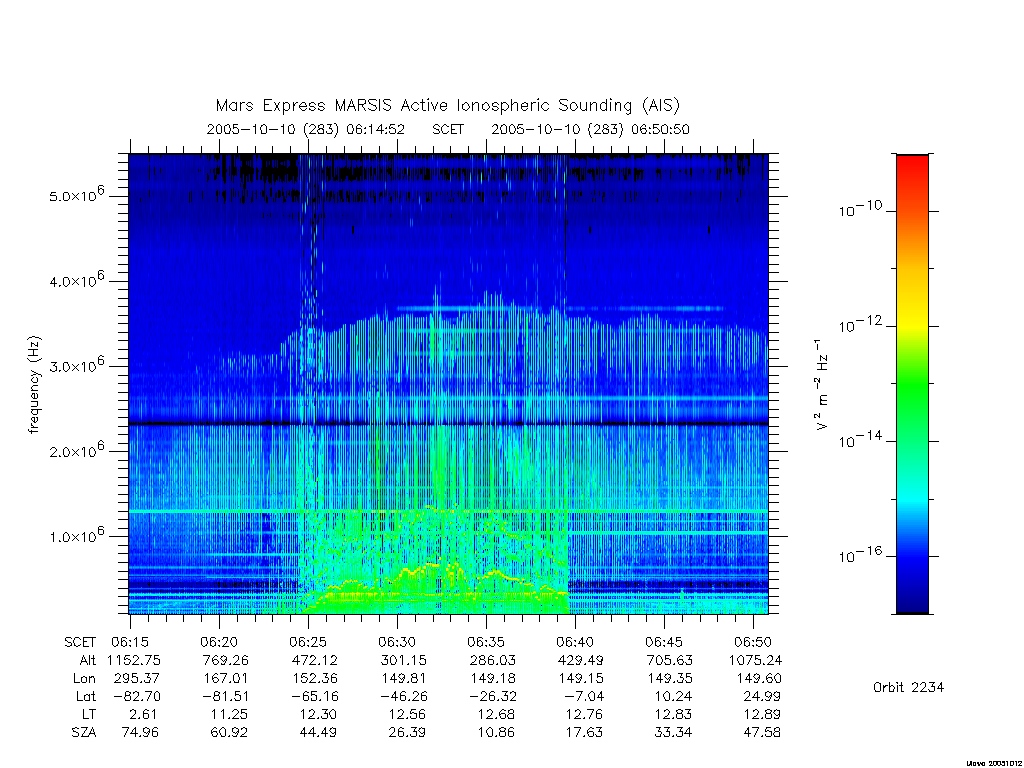
Task: Click the latitude value 24.99
Action: (x=762, y=697)
